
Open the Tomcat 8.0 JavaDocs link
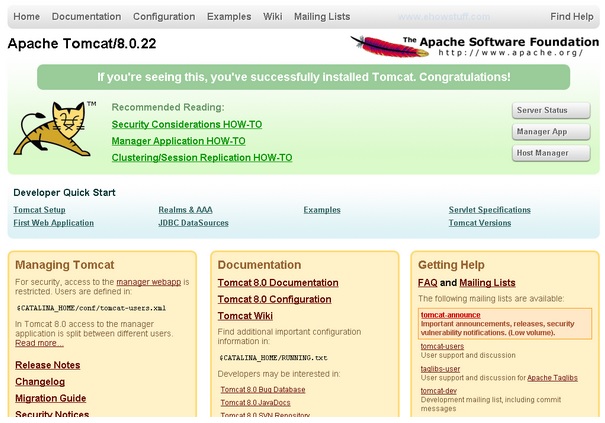255,403
